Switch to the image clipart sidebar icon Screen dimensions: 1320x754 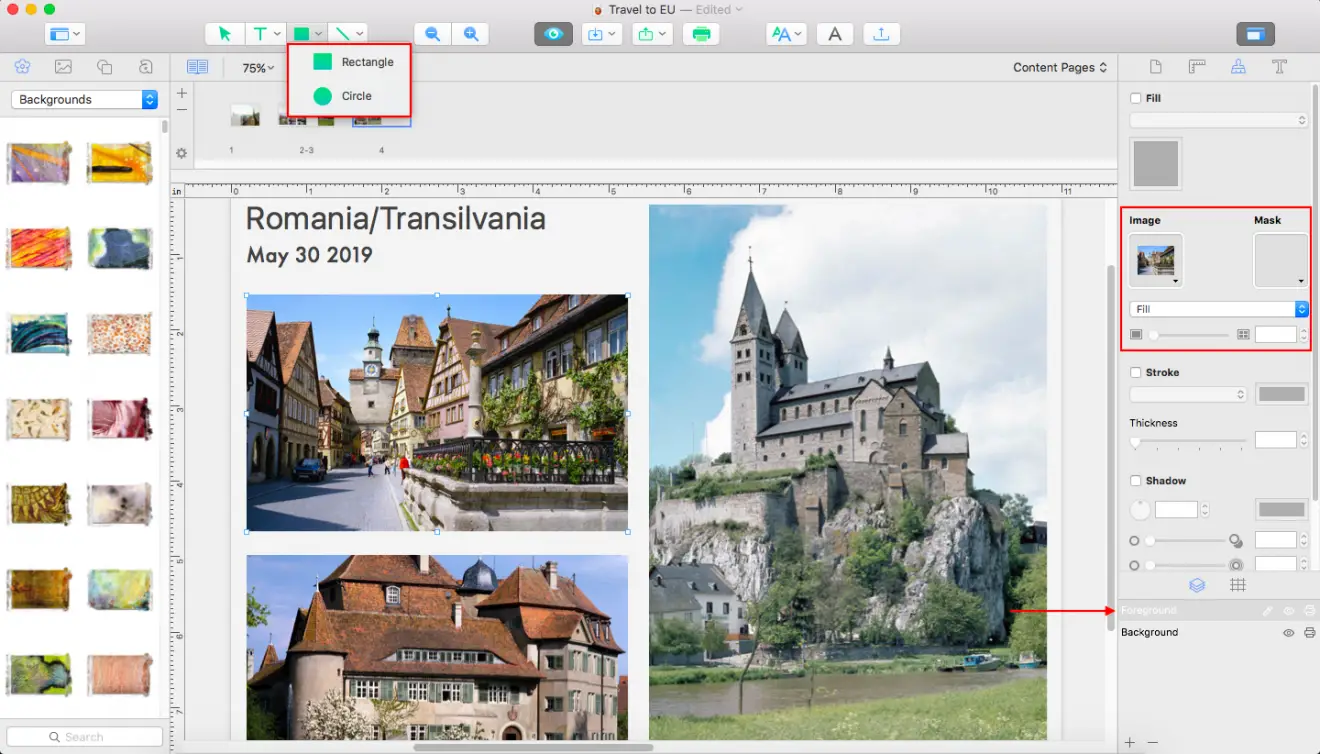point(62,66)
